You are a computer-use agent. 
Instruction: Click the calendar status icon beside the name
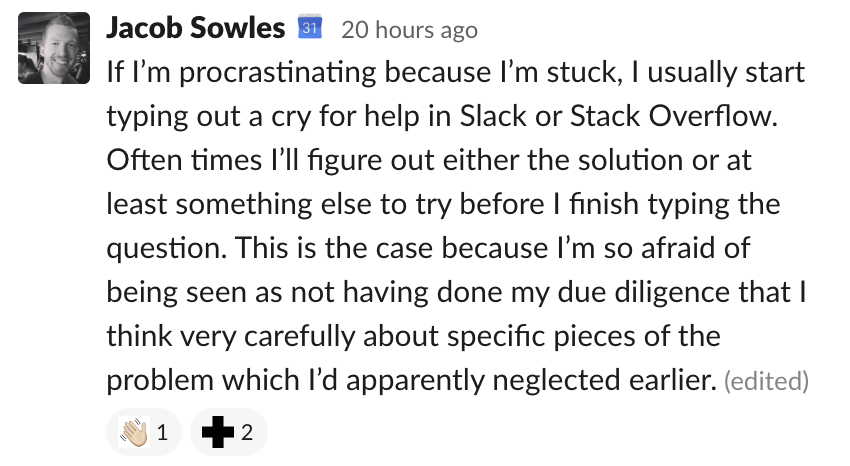(310, 27)
